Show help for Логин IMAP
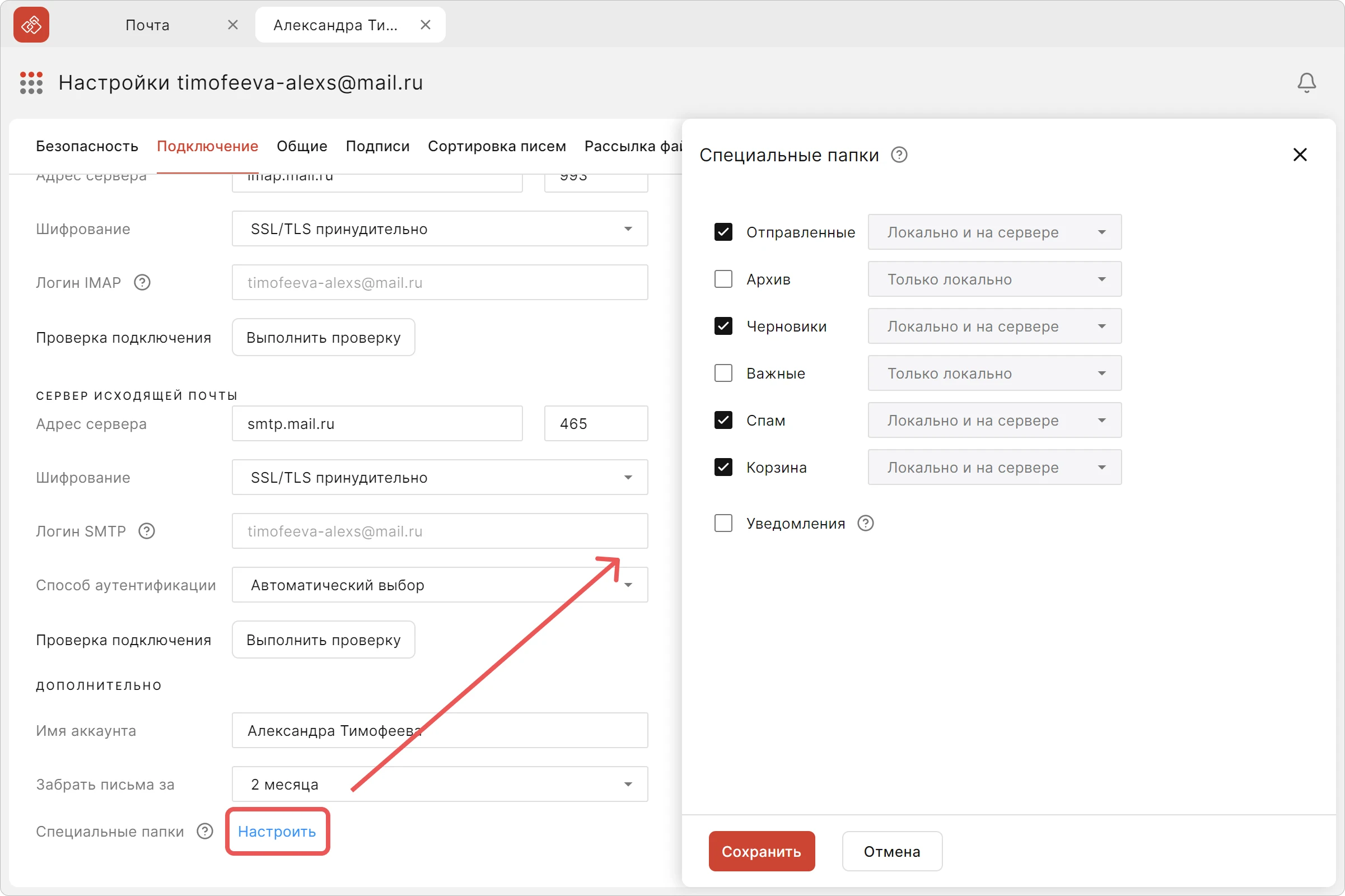This screenshot has height=896, width=1345. pyautogui.click(x=142, y=282)
